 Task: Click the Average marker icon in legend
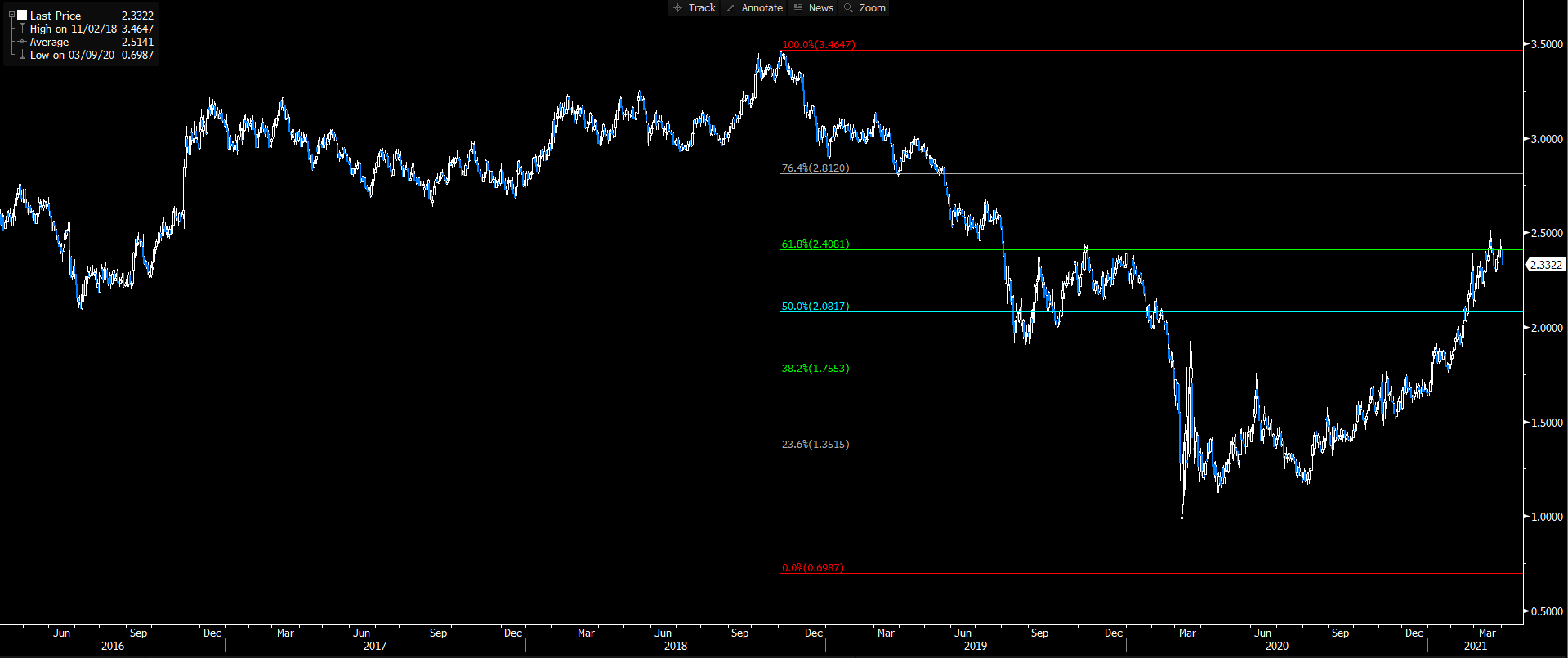(x=22, y=42)
